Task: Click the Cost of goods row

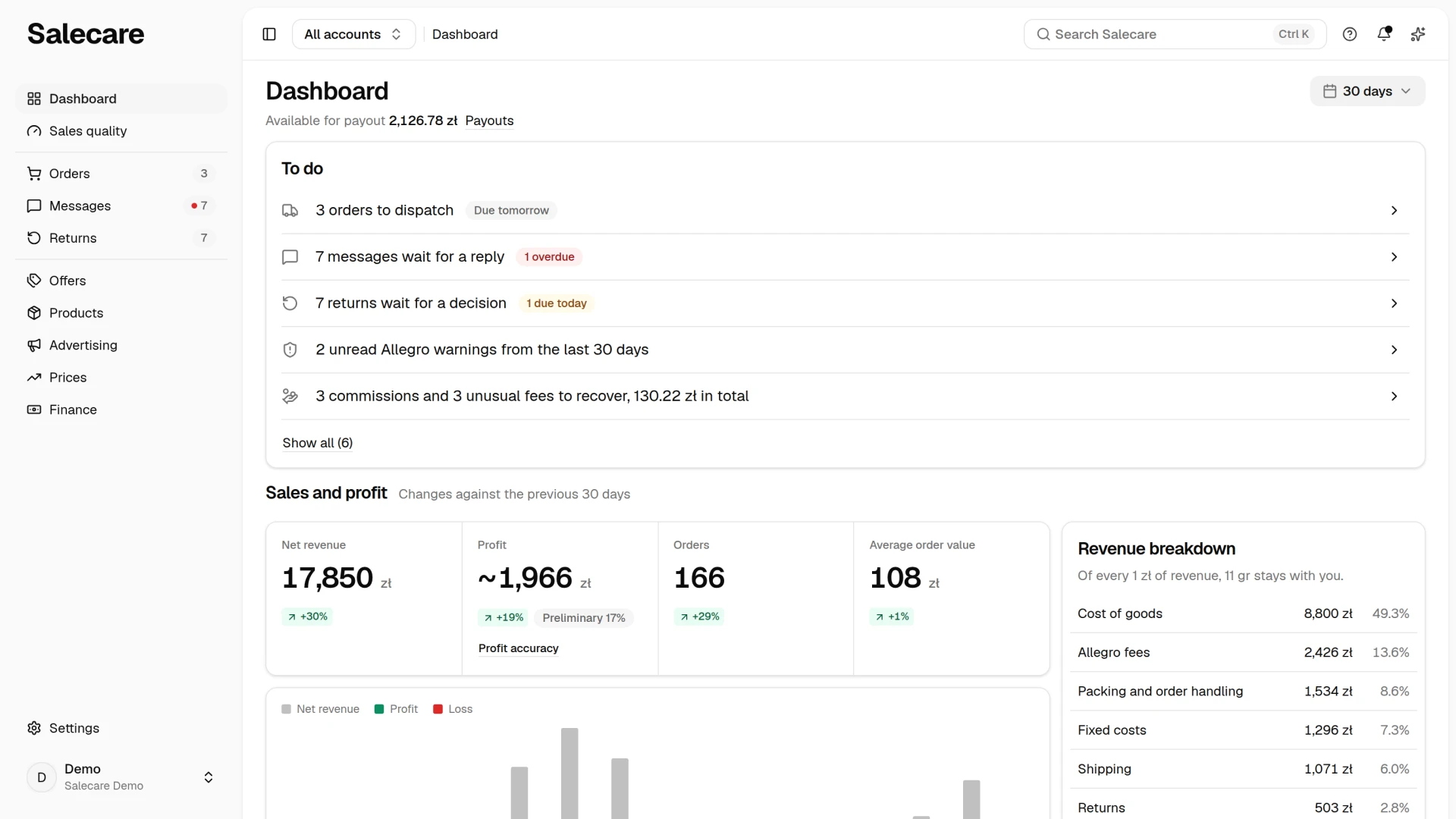Action: click(x=1244, y=613)
